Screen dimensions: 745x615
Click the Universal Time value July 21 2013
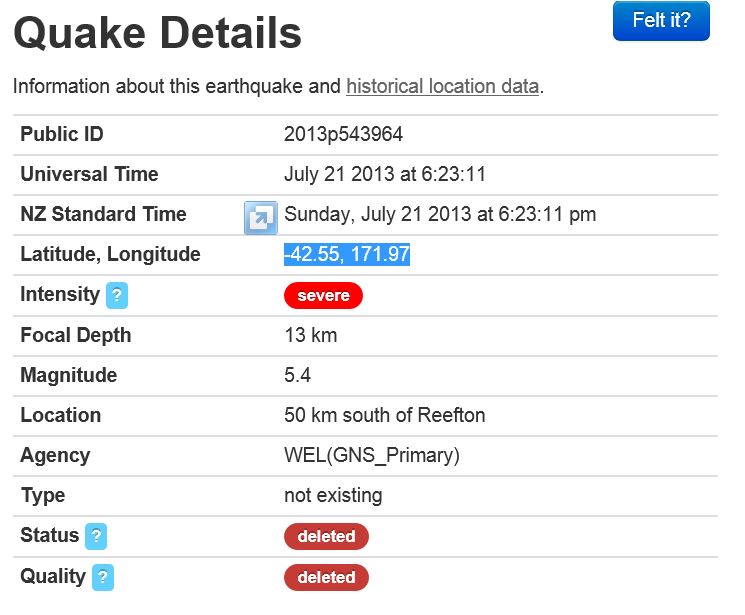[x=384, y=174]
